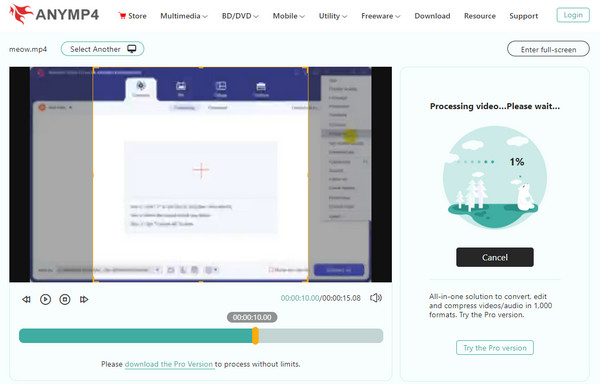Click monitor icon in Select Another button
600x384 pixels.
click(132, 49)
